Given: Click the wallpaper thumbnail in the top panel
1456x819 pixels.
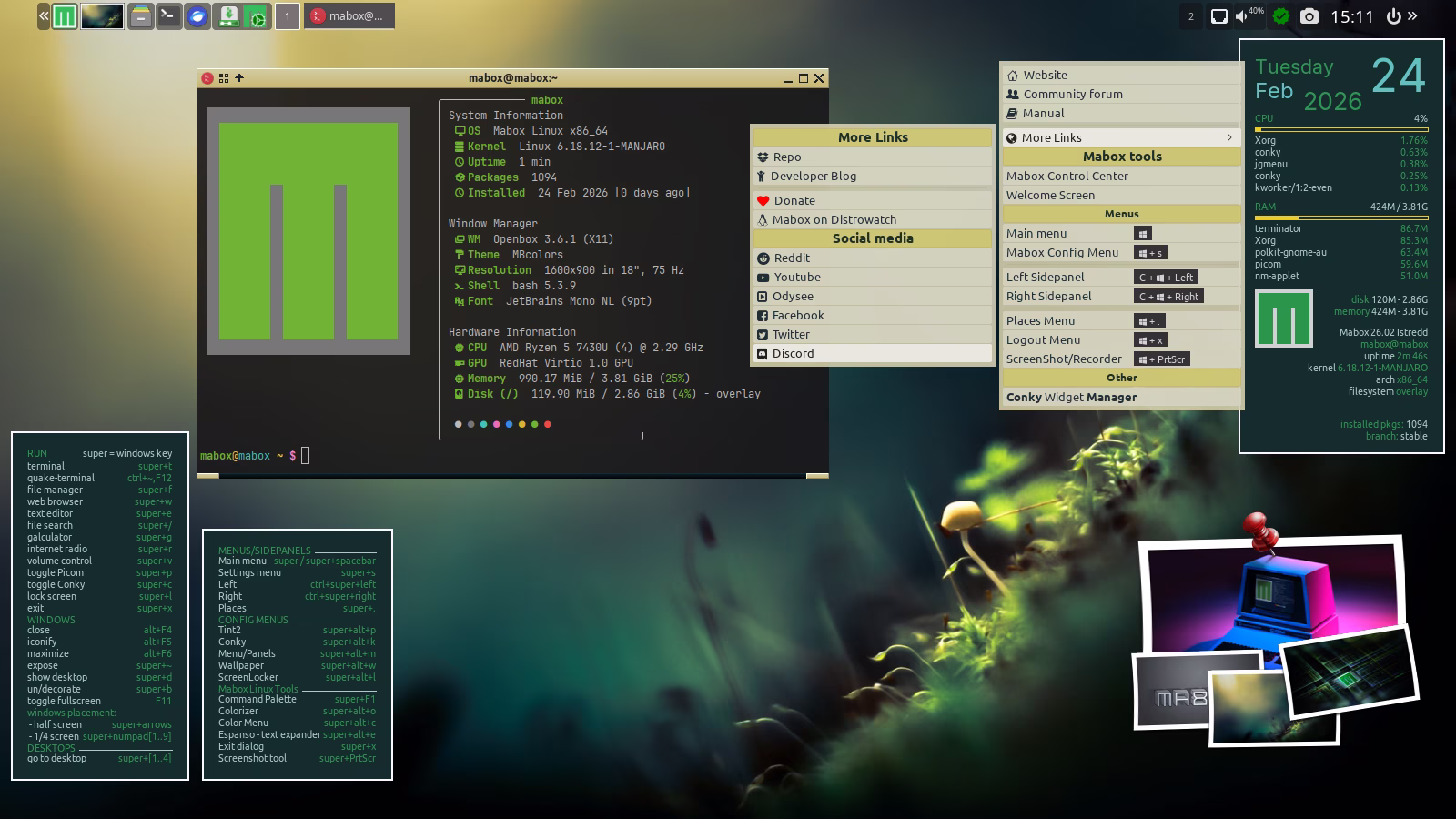Looking at the screenshot, I should coord(102,16).
